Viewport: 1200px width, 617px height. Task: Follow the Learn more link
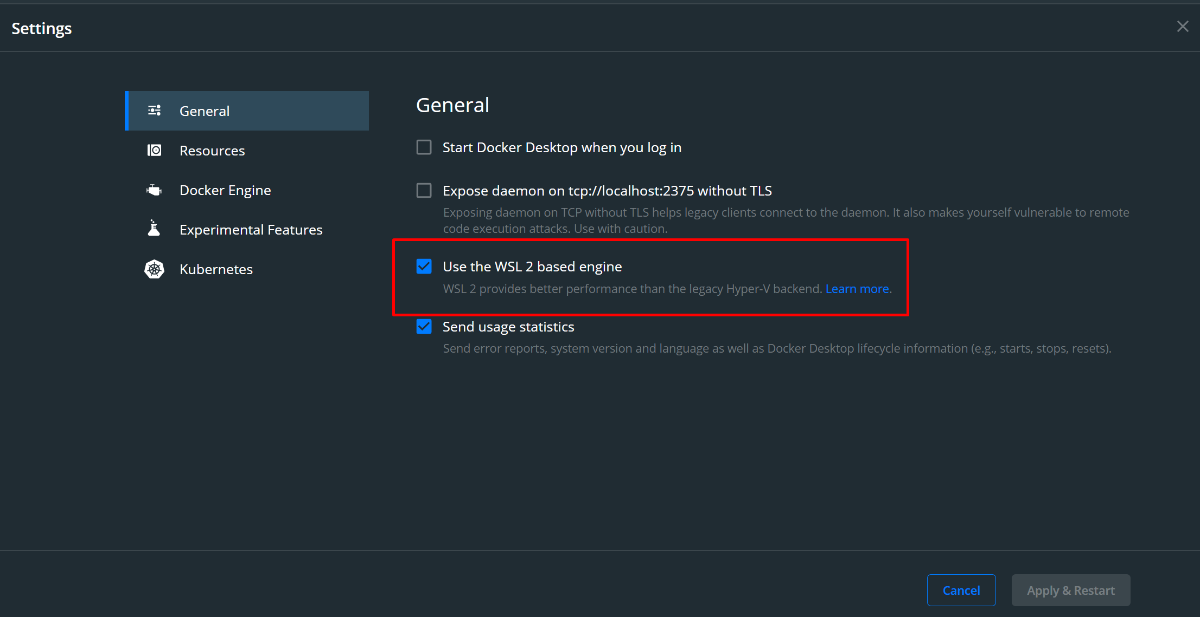pyautogui.click(x=858, y=289)
